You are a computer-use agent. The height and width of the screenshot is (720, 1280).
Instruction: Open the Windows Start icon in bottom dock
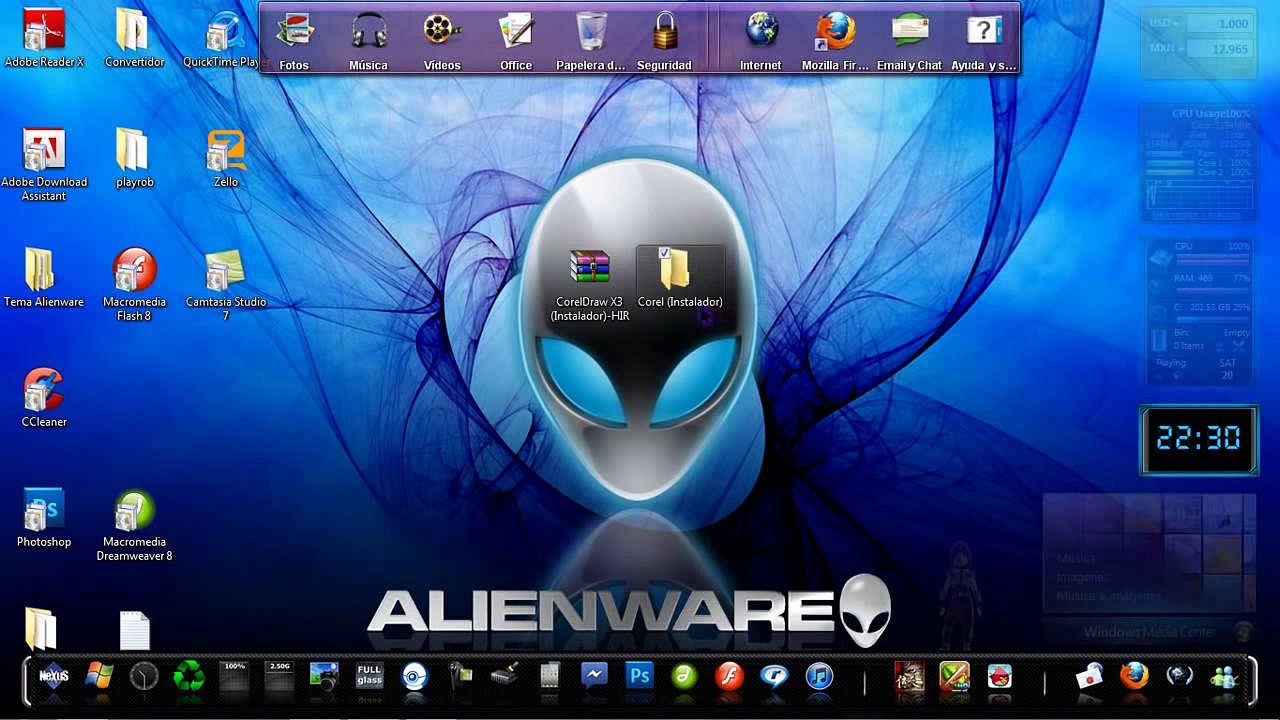click(99, 677)
